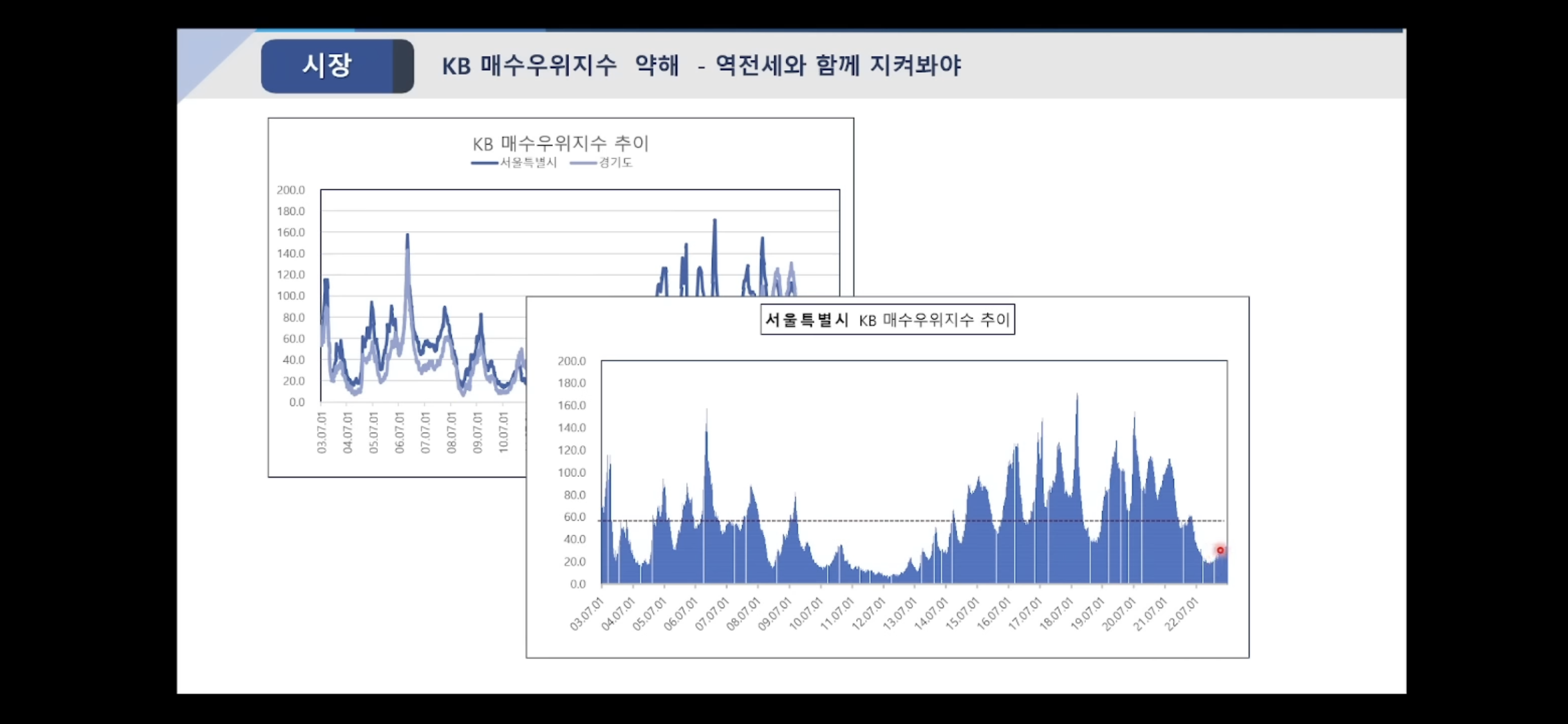The height and width of the screenshot is (724, 1568).
Task: Select the boxed '서울특별시 KB 매수우위지수 추이' title
Action: pyautogui.click(x=888, y=319)
